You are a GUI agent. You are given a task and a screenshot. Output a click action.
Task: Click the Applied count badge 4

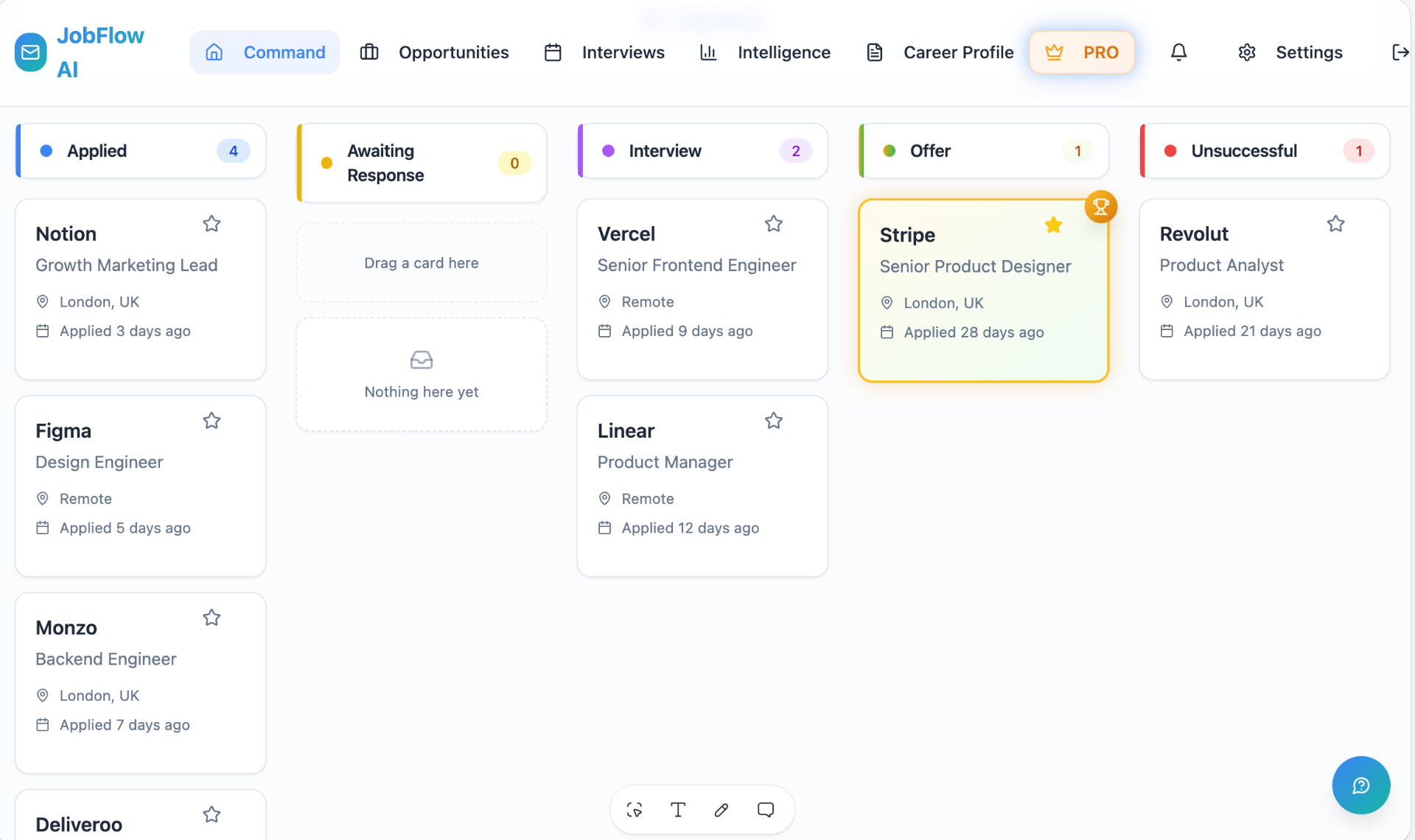(x=234, y=151)
